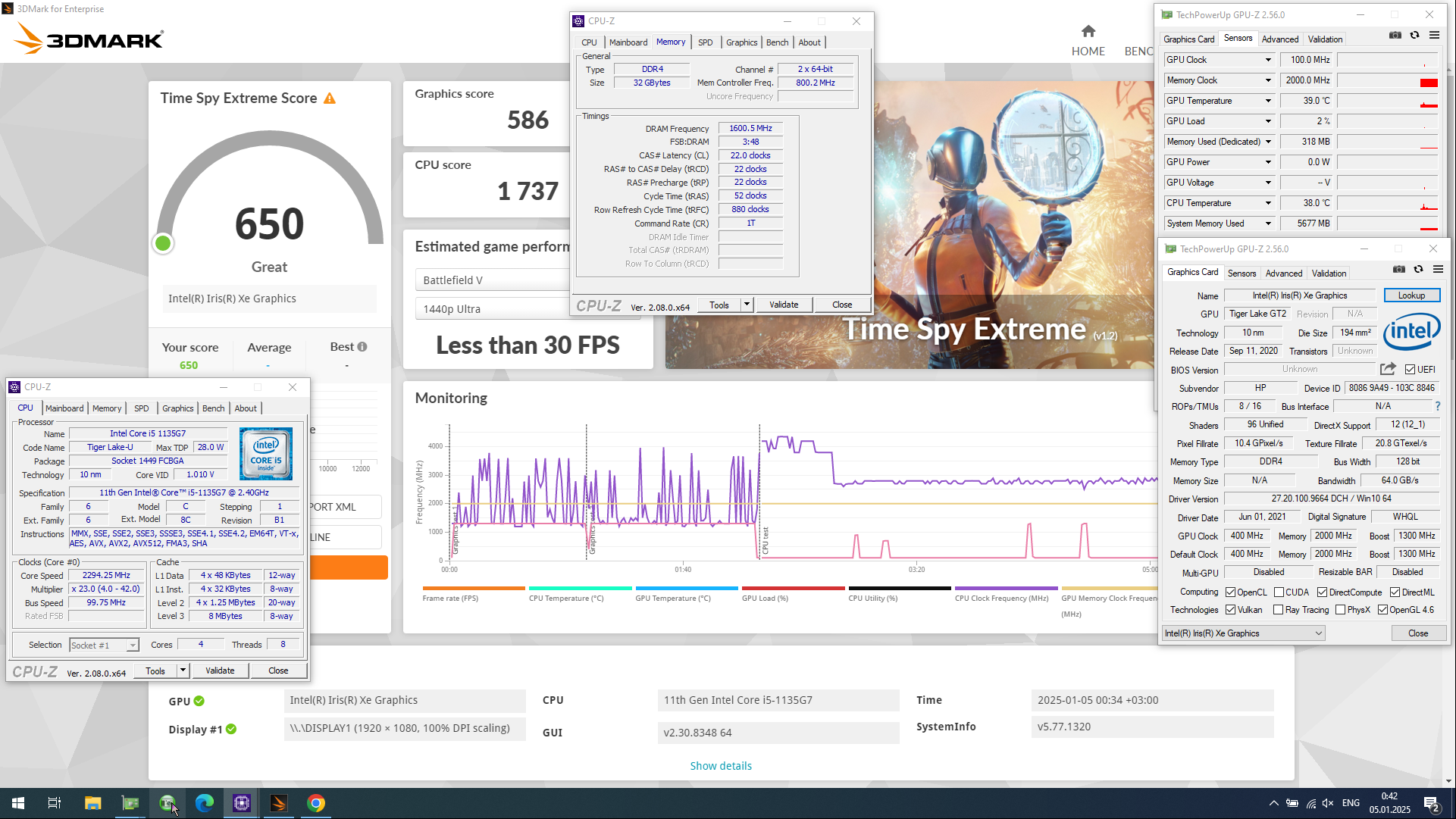Toggle OpenCL checkbox
The width and height of the screenshot is (1456, 819).
[x=1231, y=592]
